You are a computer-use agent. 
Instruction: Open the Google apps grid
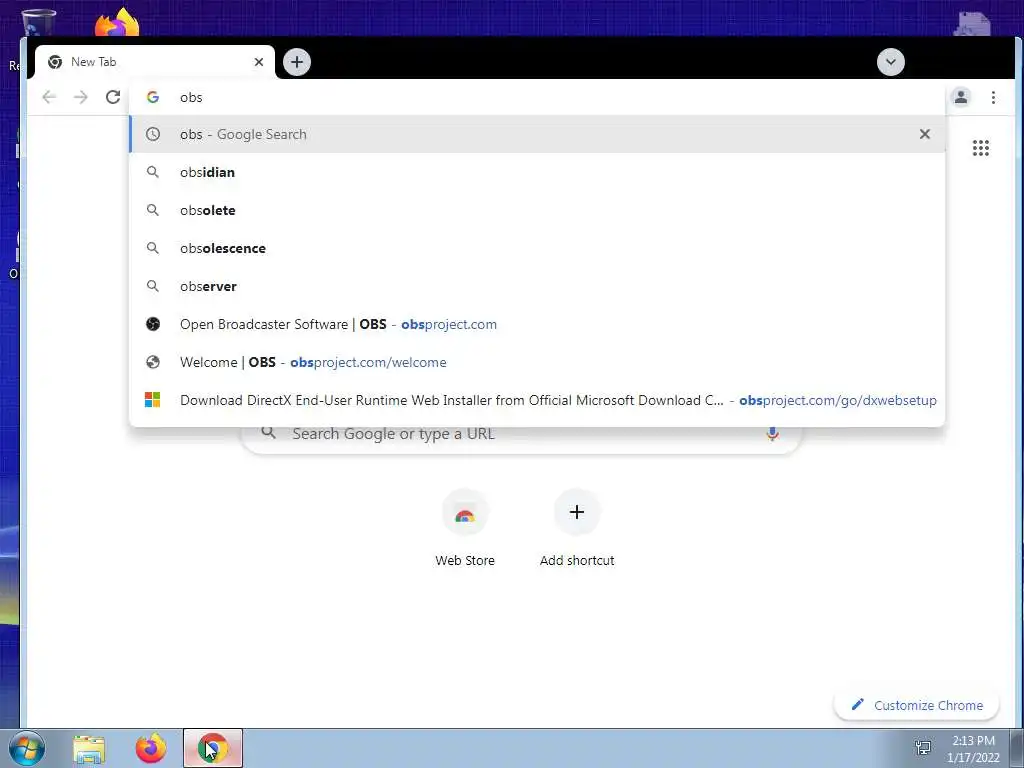(981, 148)
